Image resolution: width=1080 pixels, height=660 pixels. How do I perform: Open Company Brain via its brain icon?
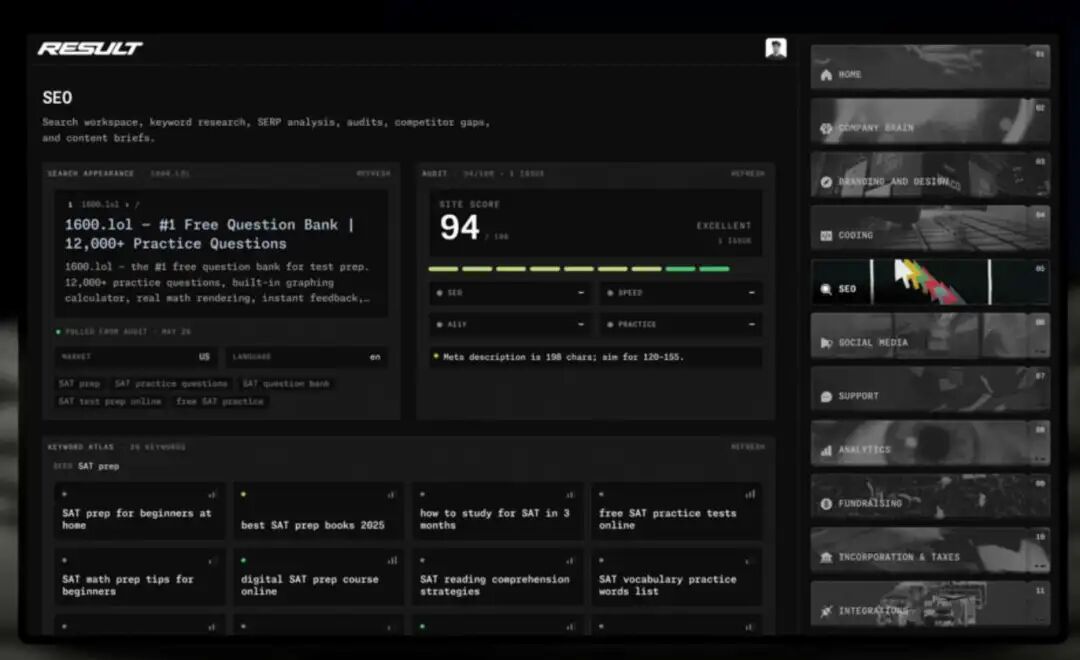click(826, 128)
